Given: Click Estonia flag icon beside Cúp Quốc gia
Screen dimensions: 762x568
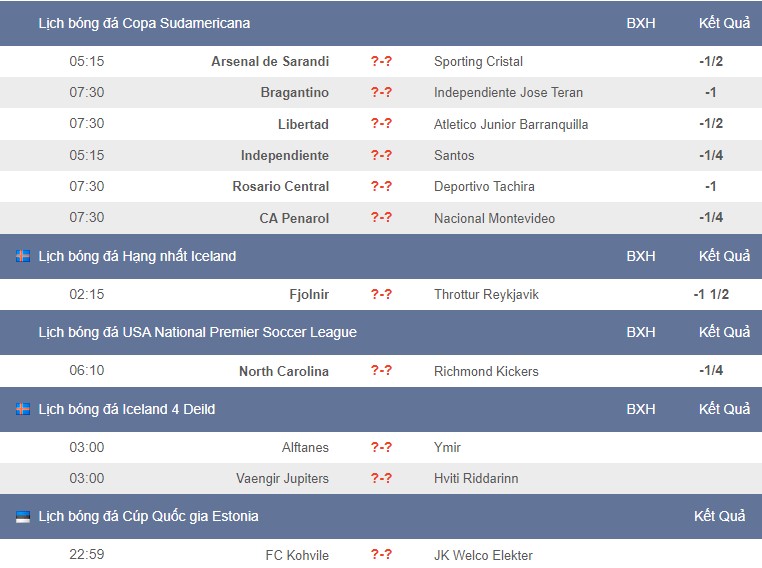Looking at the screenshot, I should click(x=23, y=516).
